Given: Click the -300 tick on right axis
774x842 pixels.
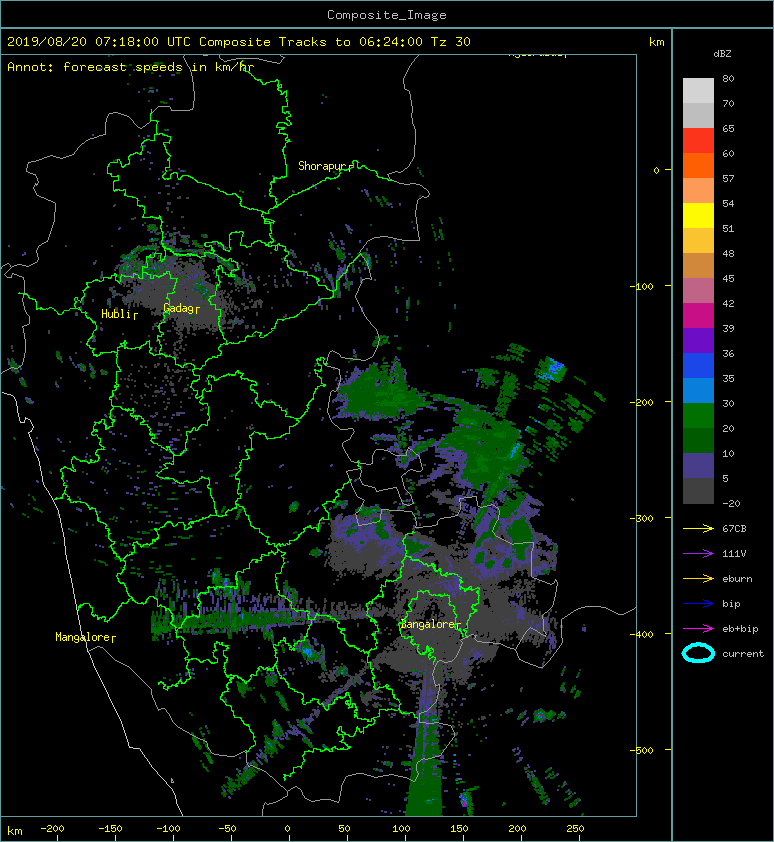Looking at the screenshot, I should 642,518.
